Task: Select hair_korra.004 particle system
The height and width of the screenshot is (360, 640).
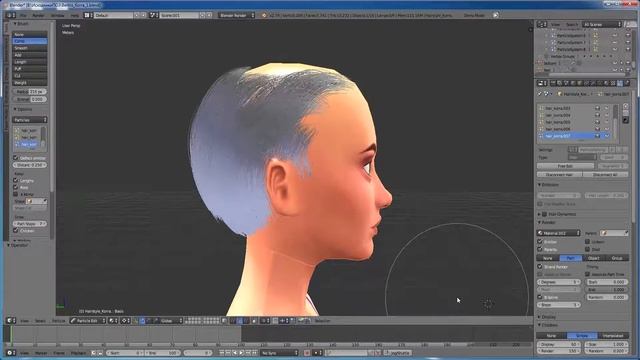Action: click(x=558, y=116)
